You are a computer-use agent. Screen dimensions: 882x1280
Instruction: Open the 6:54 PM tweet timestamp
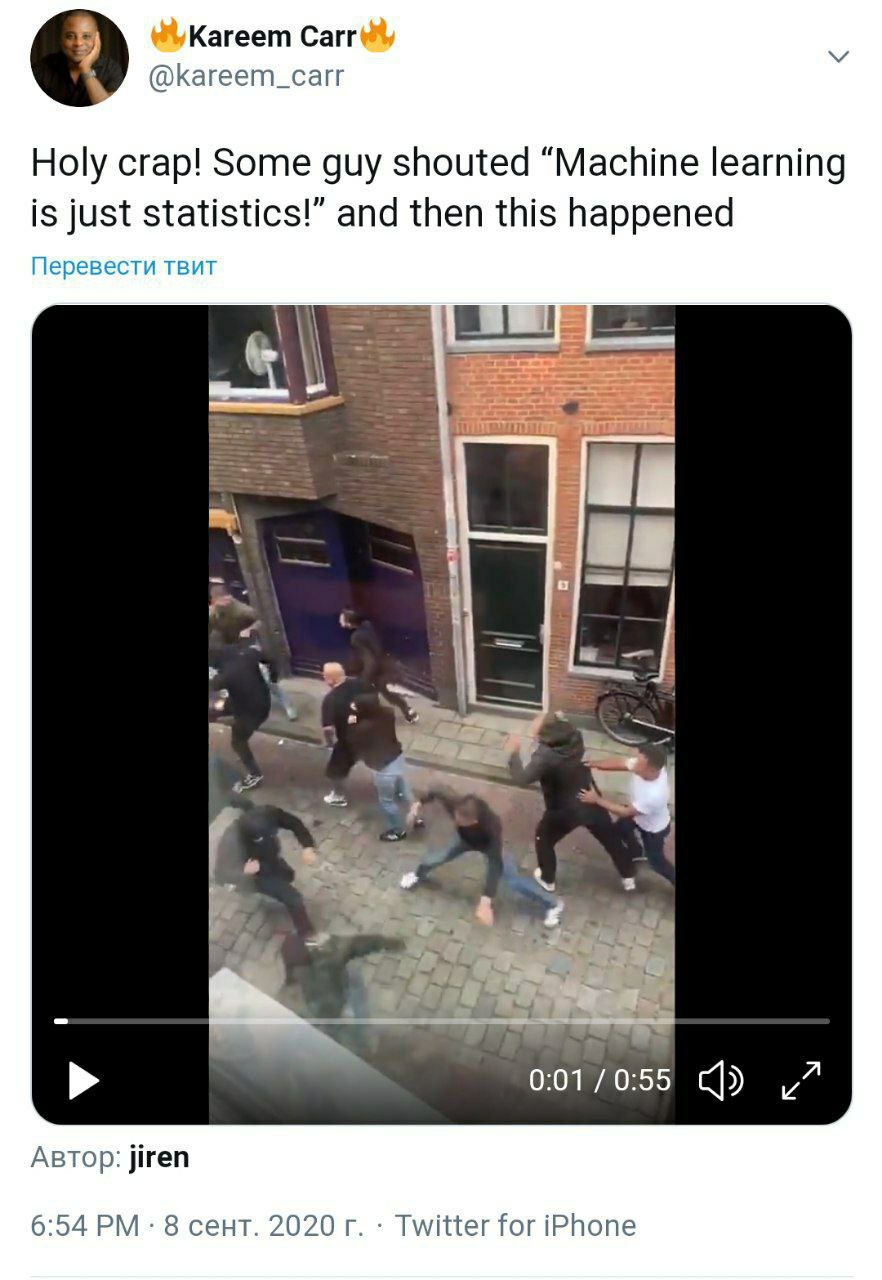[x=85, y=1225]
